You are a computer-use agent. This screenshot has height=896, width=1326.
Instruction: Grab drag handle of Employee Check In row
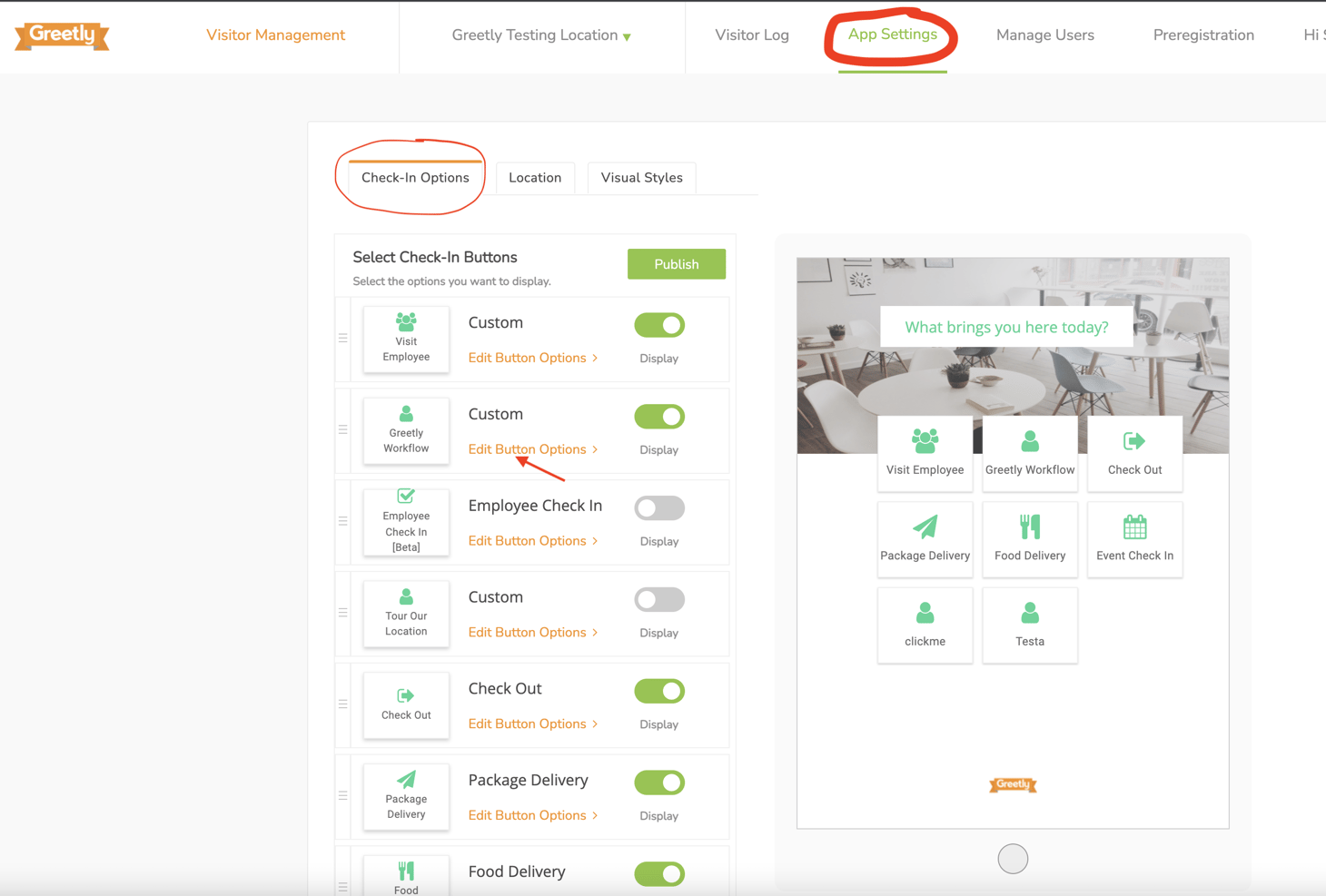click(x=343, y=521)
